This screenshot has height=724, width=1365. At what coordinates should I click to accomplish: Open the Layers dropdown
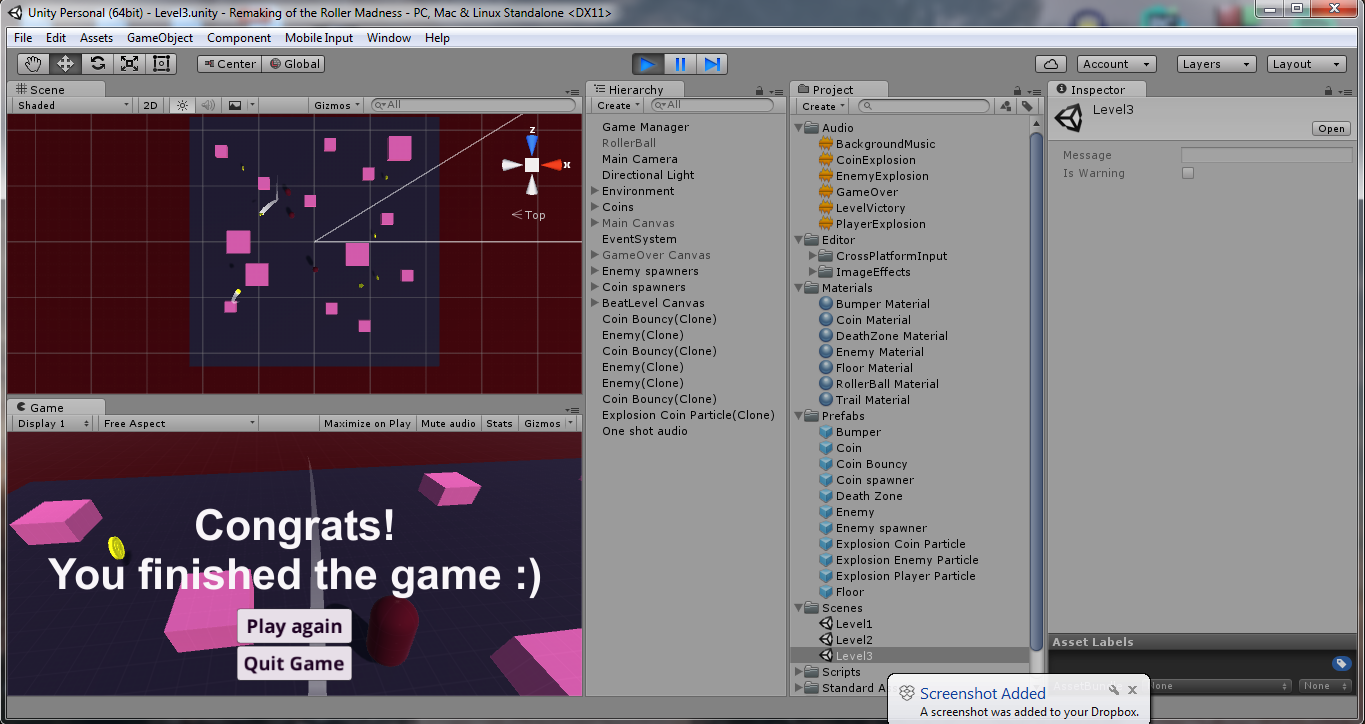(x=1216, y=64)
